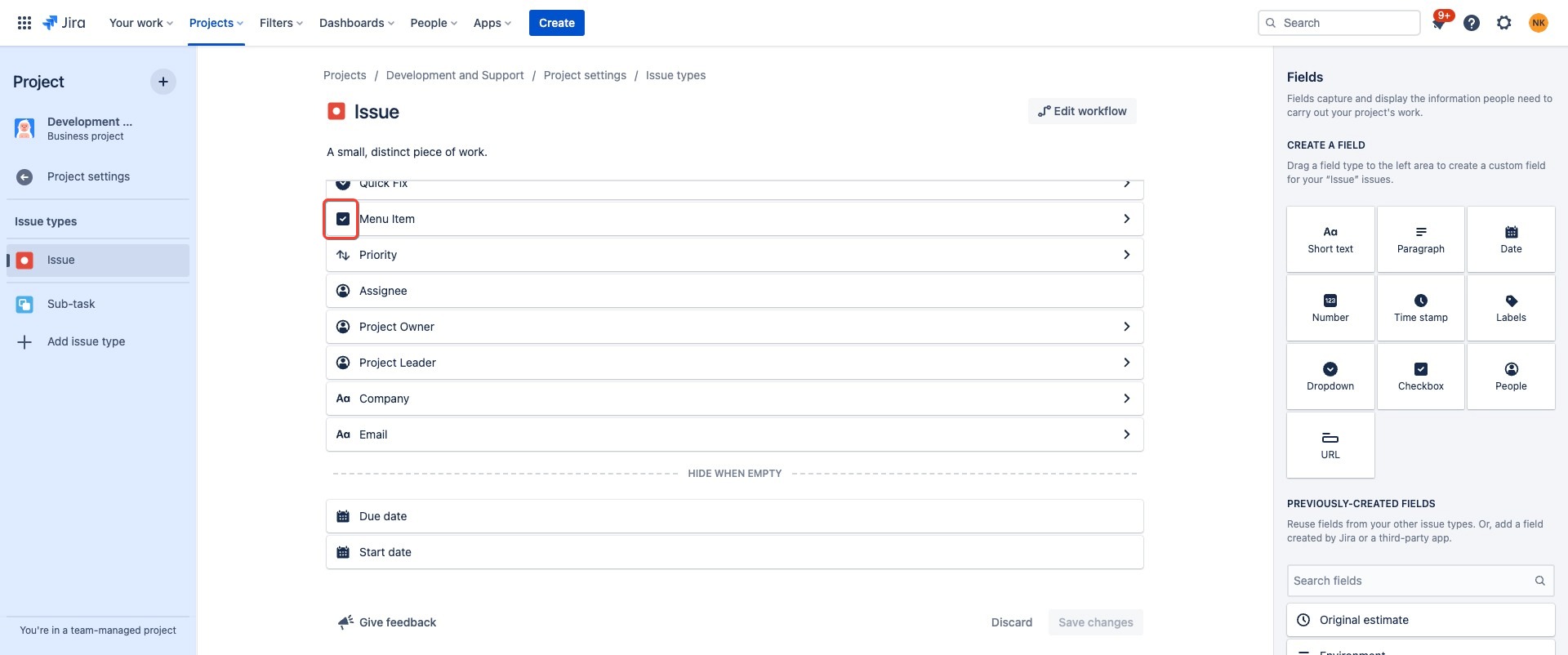Image resolution: width=1568 pixels, height=655 pixels.
Task: Select the People field type
Action: (1511, 377)
